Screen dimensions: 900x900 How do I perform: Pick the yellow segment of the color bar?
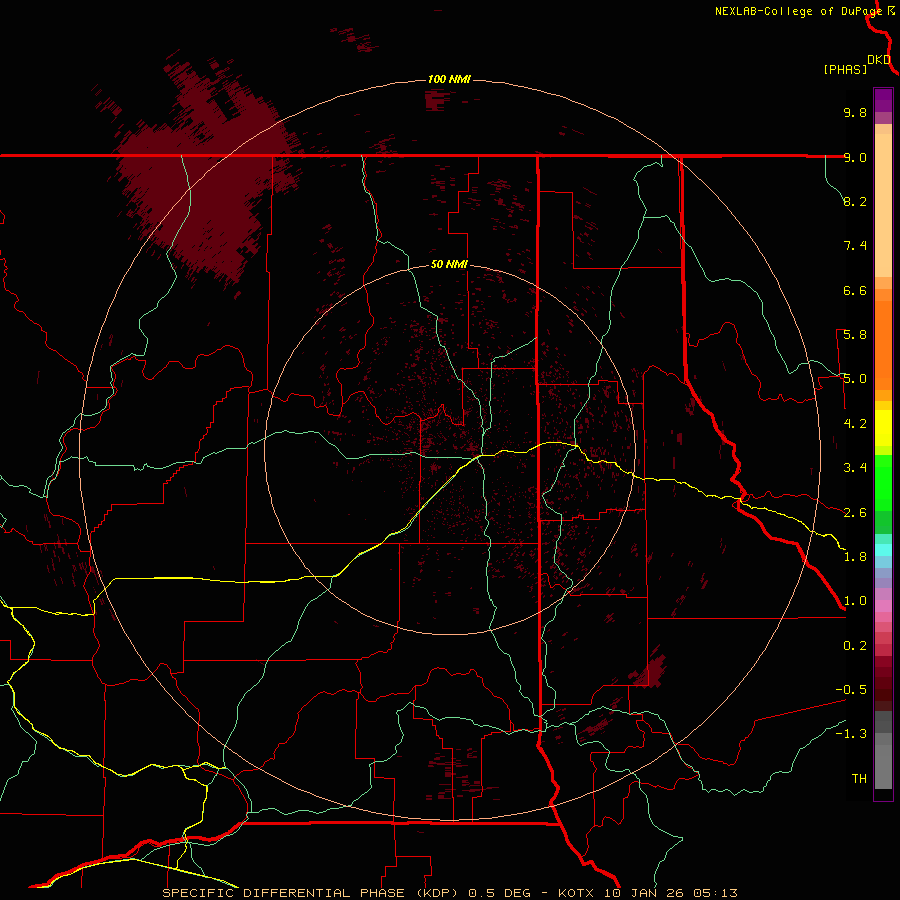tap(883, 428)
